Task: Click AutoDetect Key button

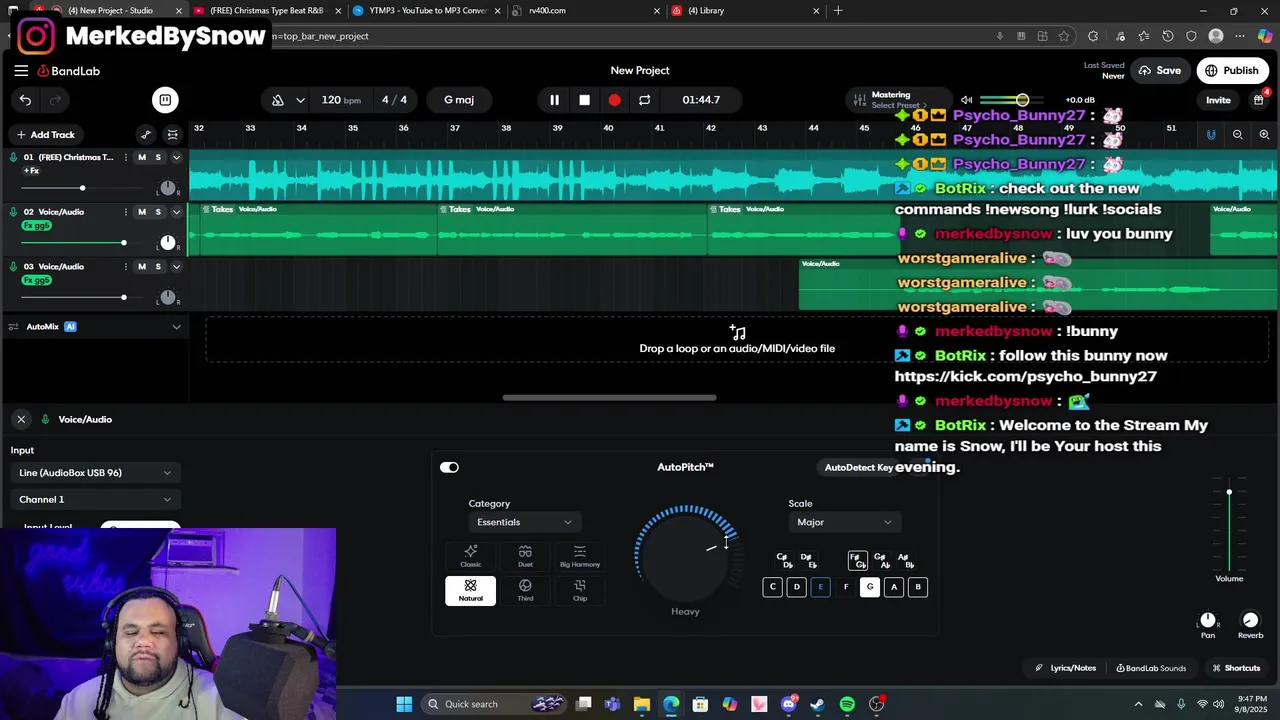Action: pos(859,468)
